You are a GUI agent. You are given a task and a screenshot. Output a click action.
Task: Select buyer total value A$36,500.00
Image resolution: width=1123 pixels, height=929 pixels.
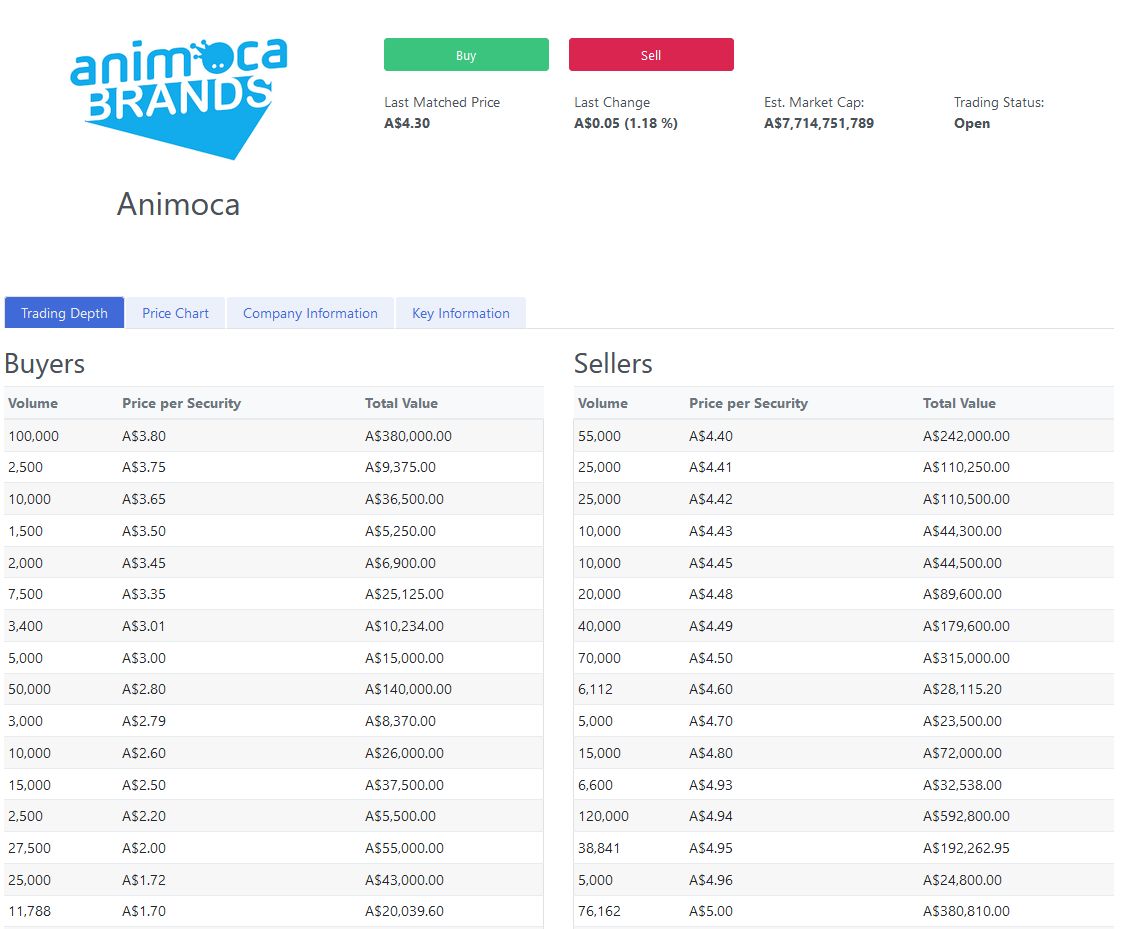[x=405, y=499]
